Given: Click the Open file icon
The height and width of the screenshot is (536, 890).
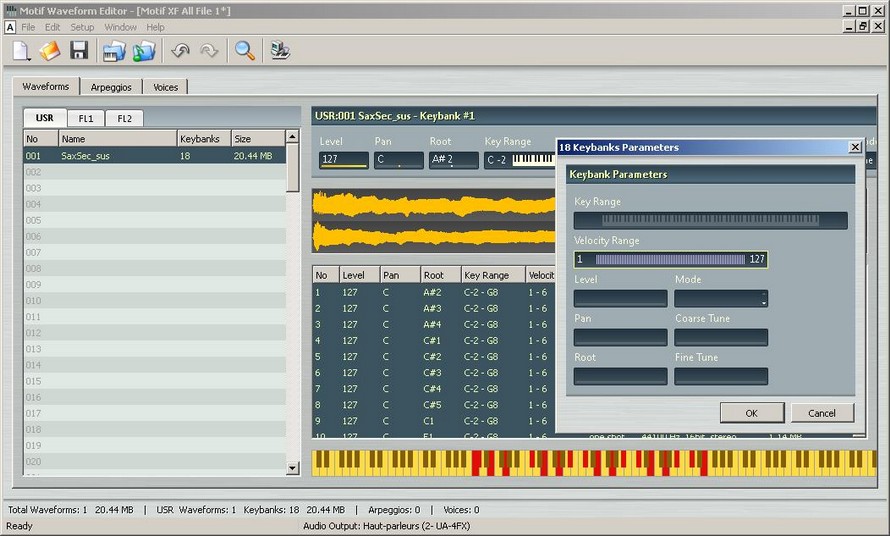Looking at the screenshot, I should tap(50, 51).
